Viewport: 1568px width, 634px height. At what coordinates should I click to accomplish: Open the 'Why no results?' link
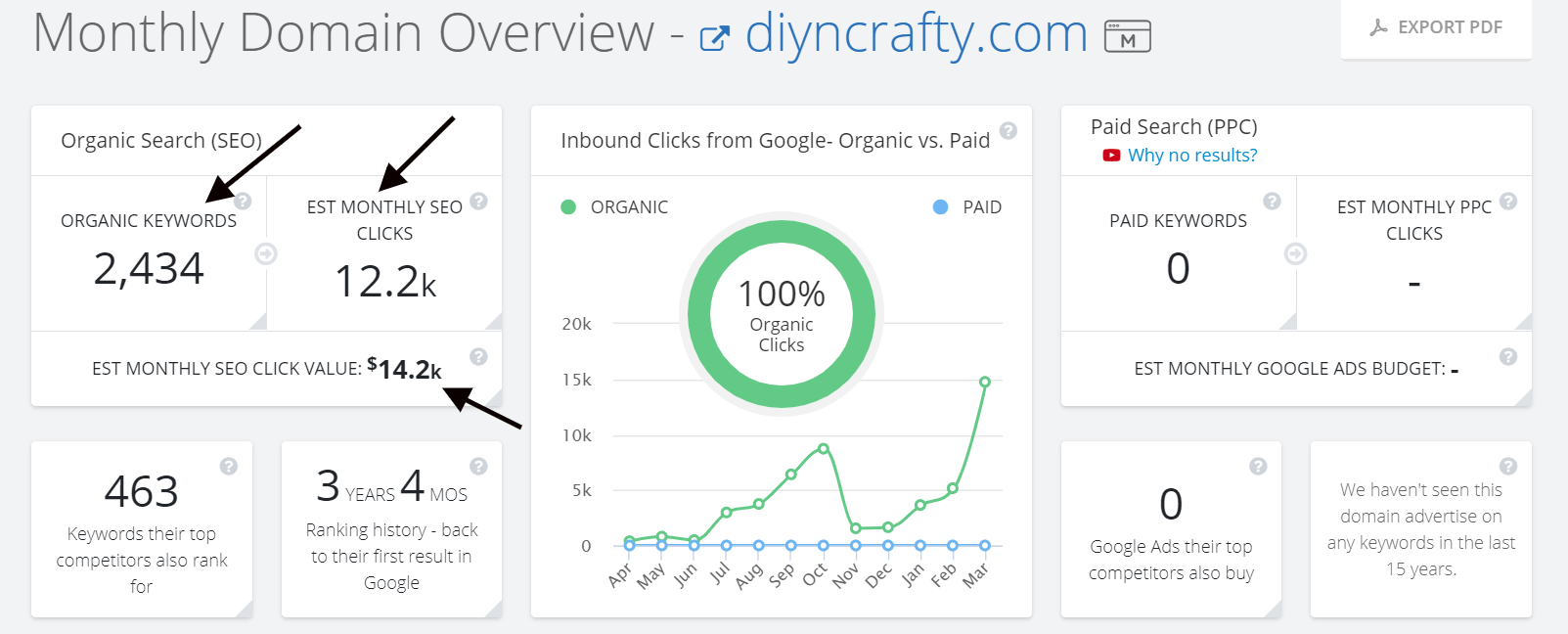pyautogui.click(x=1192, y=155)
